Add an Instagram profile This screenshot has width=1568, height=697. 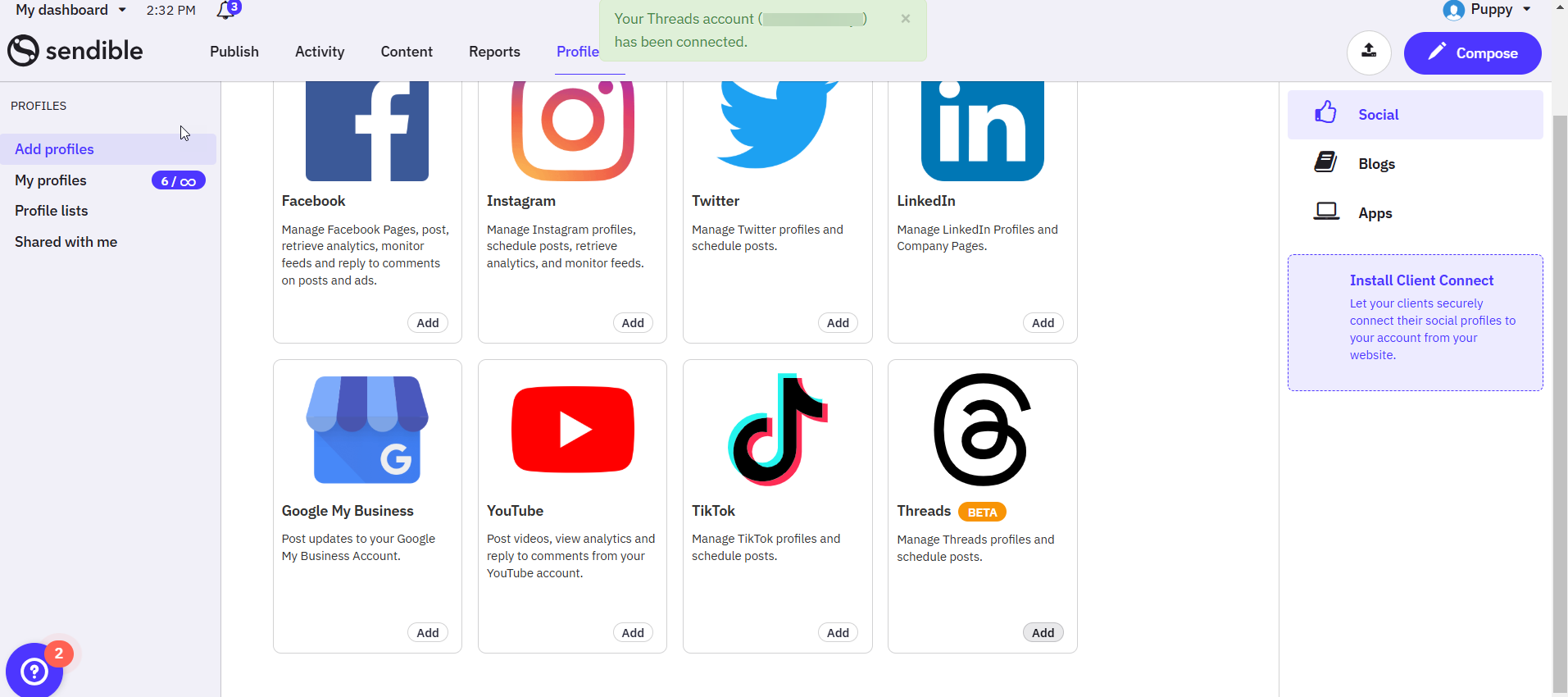pos(633,323)
